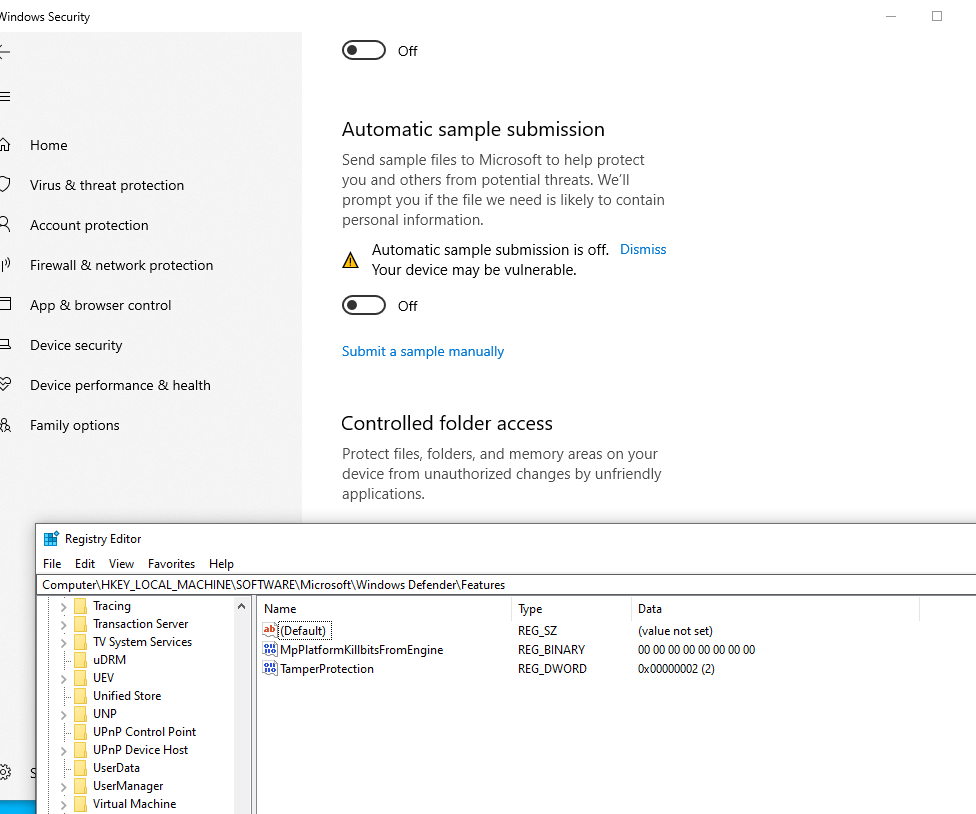Click the Unified Store folder icon
Viewport: 976px width, 814px height.
pos(80,696)
